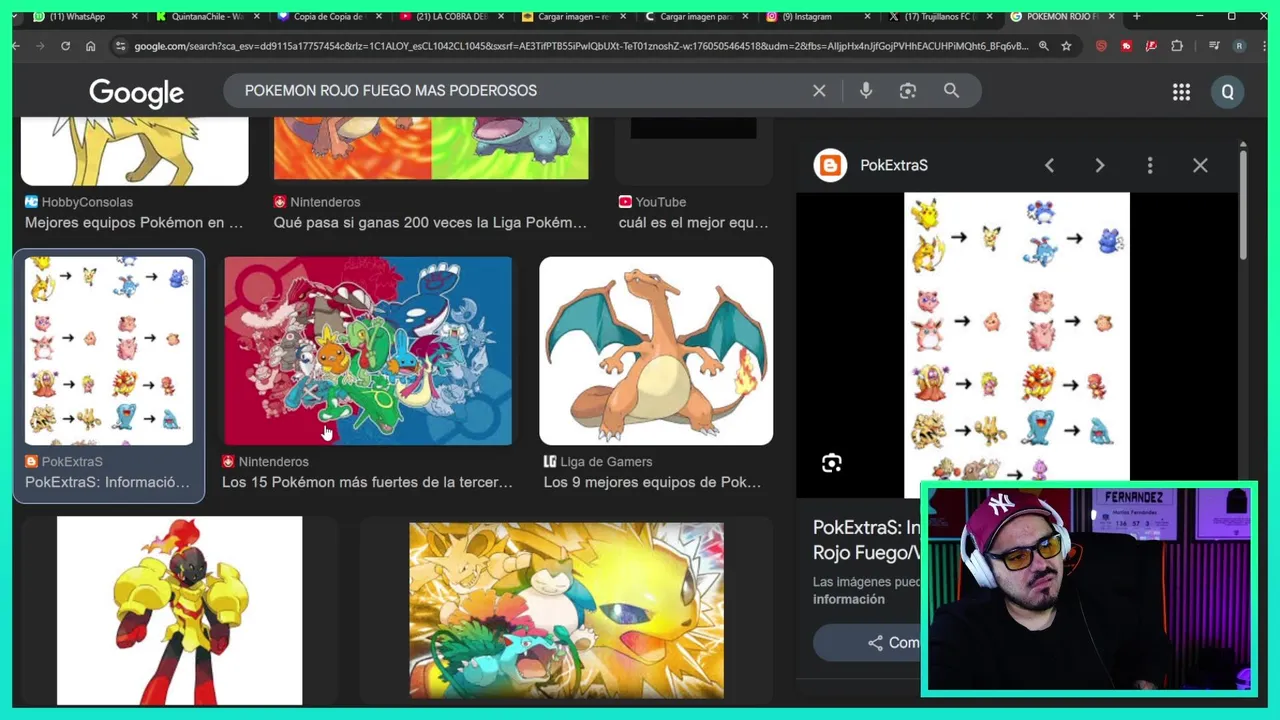Open the PokExtraS evolution chart thumbnail
The height and width of the screenshot is (720, 1280).
[109, 351]
